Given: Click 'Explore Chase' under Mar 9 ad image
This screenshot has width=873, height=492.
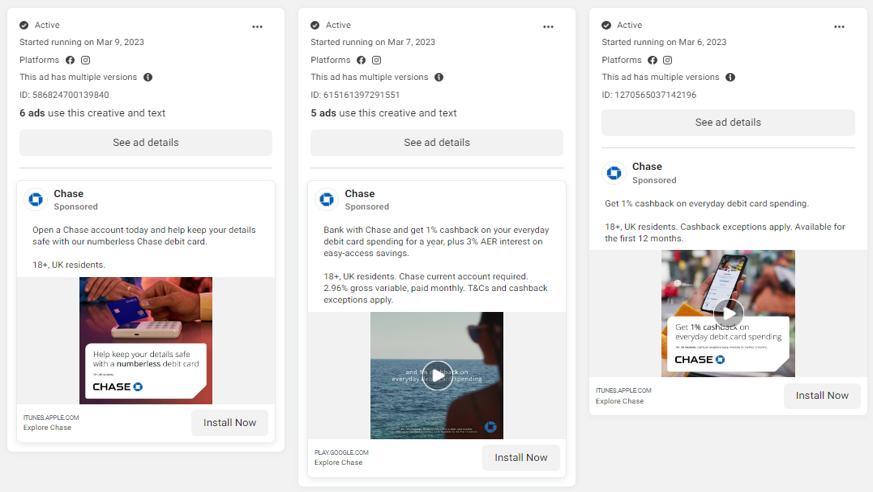Looking at the screenshot, I should 47,428.
